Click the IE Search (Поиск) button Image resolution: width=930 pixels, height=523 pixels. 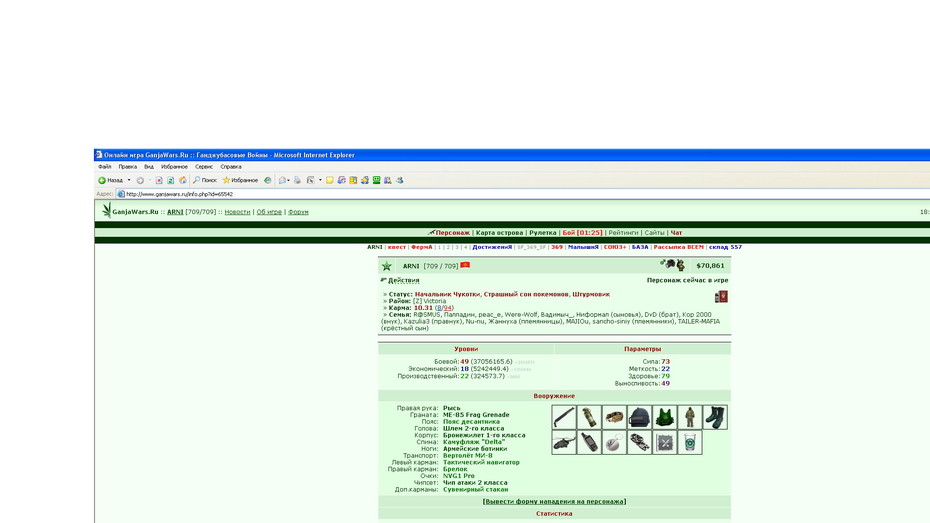tap(205, 180)
